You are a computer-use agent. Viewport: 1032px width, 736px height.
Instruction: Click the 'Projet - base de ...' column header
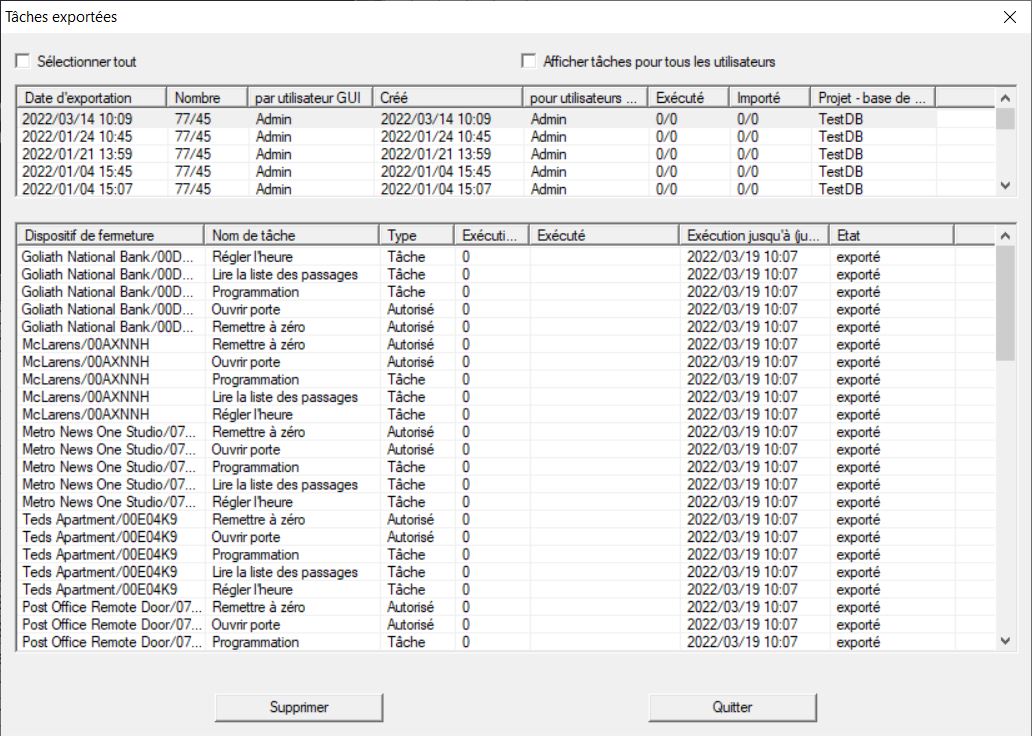click(872, 97)
